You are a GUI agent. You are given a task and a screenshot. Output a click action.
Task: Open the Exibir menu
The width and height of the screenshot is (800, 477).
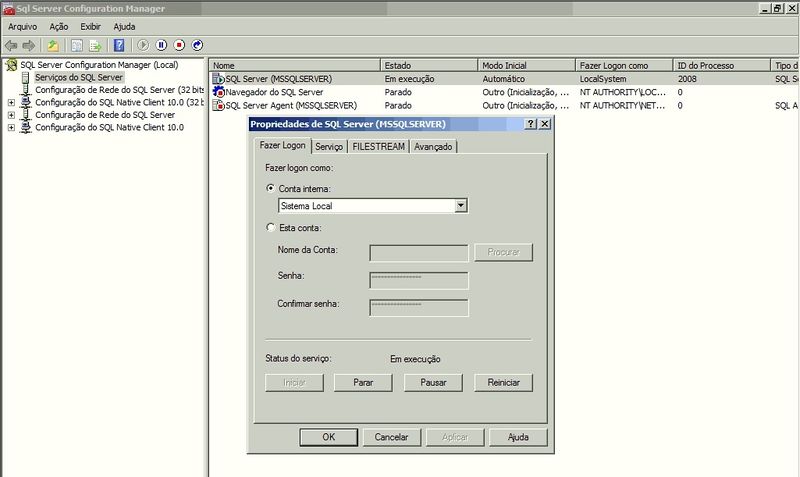[90, 27]
